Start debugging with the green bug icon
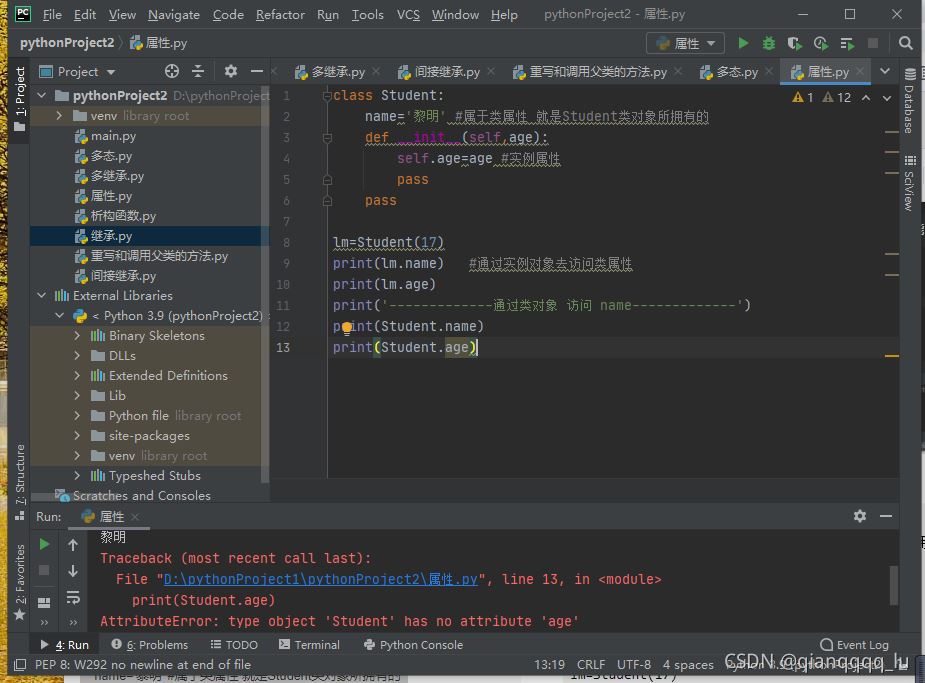This screenshot has height=683, width=925. [768, 43]
